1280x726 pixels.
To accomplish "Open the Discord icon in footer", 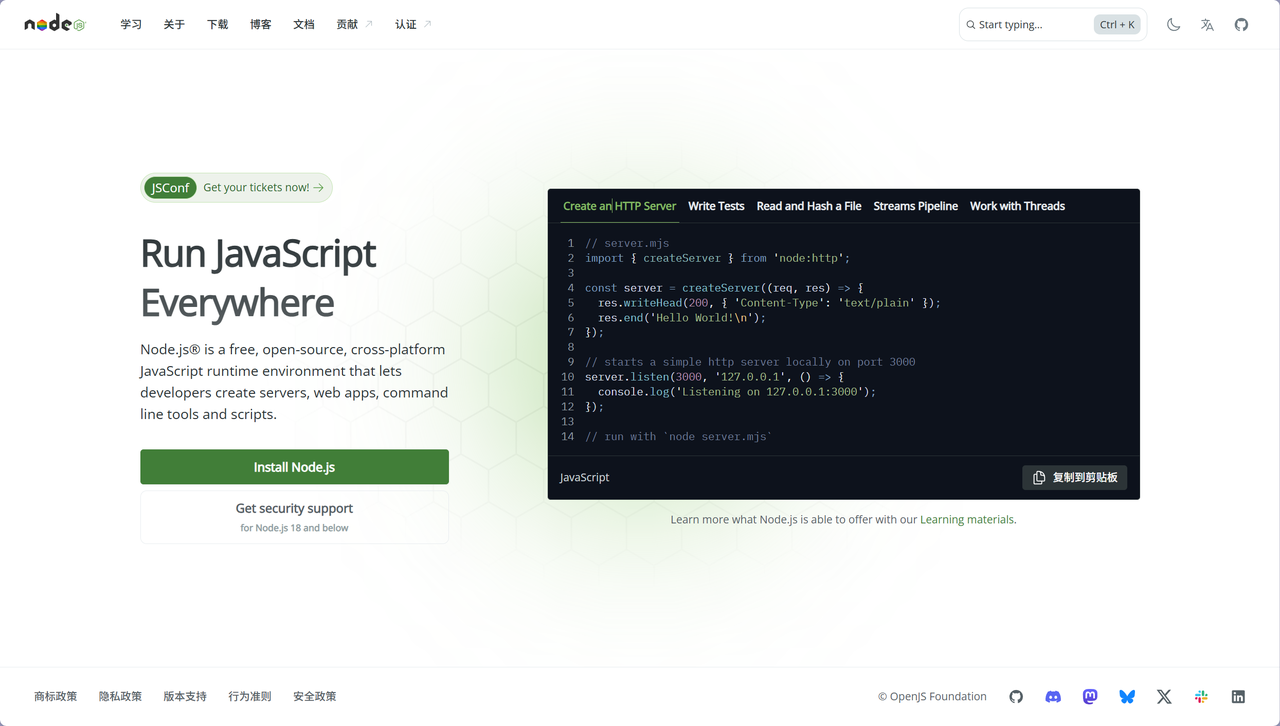I will click(1053, 697).
